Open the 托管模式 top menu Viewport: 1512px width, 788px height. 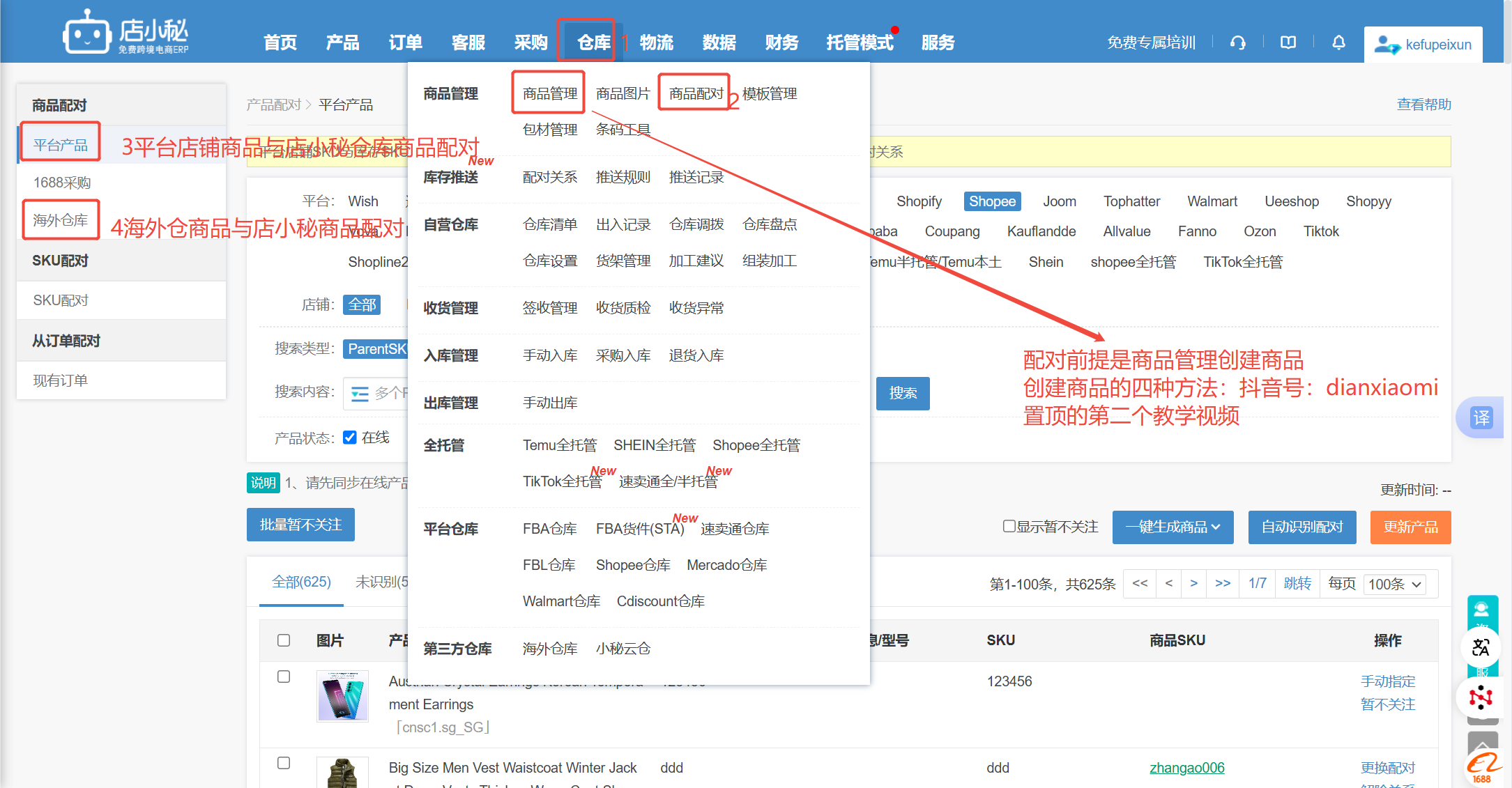(860, 43)
